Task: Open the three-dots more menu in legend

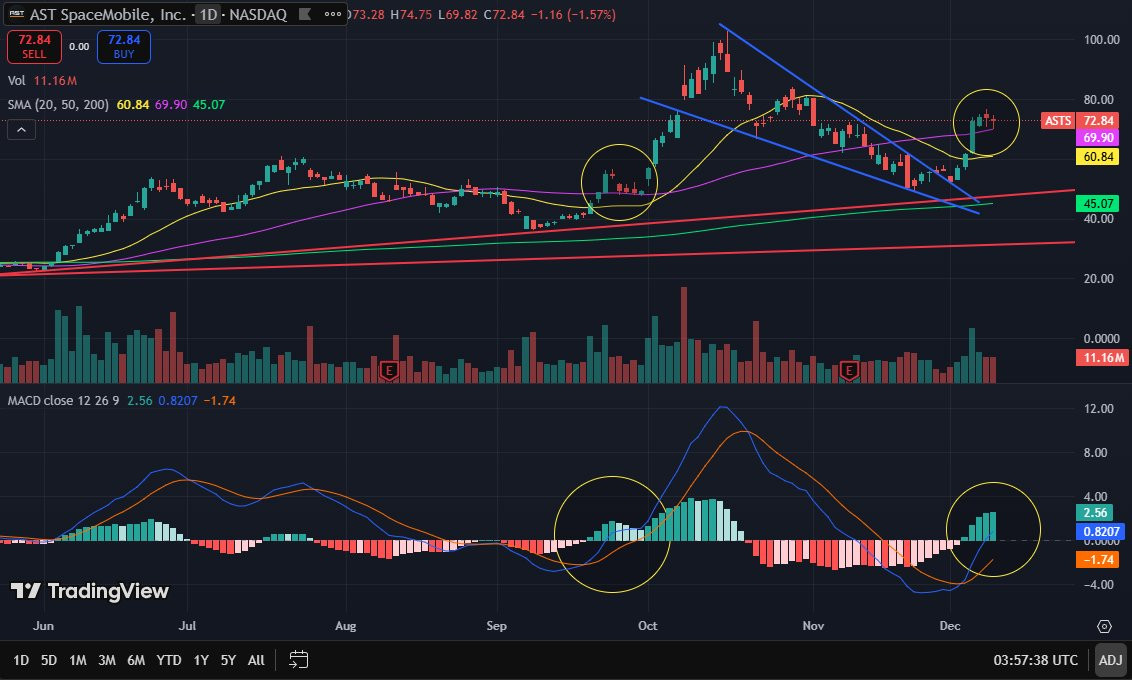Action: pos(333,14)
